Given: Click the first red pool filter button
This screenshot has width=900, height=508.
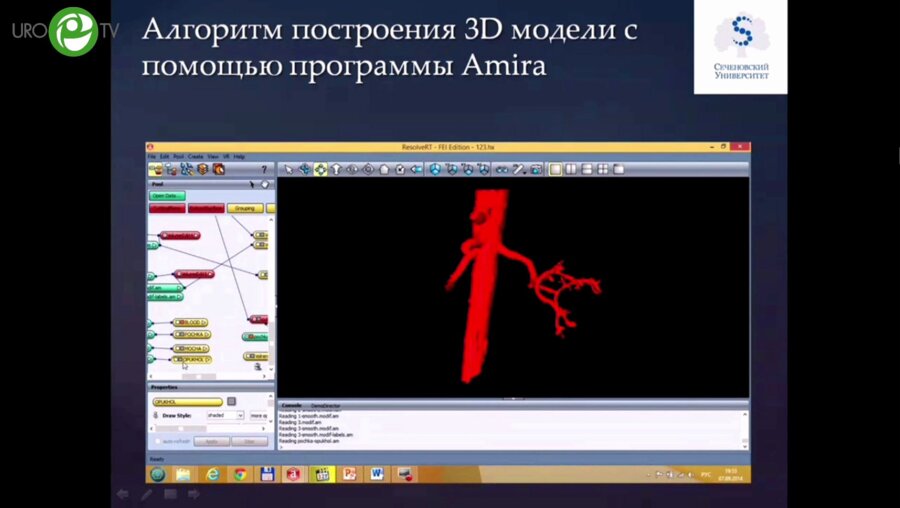Looking at the screenshot, I should point(167,208).
